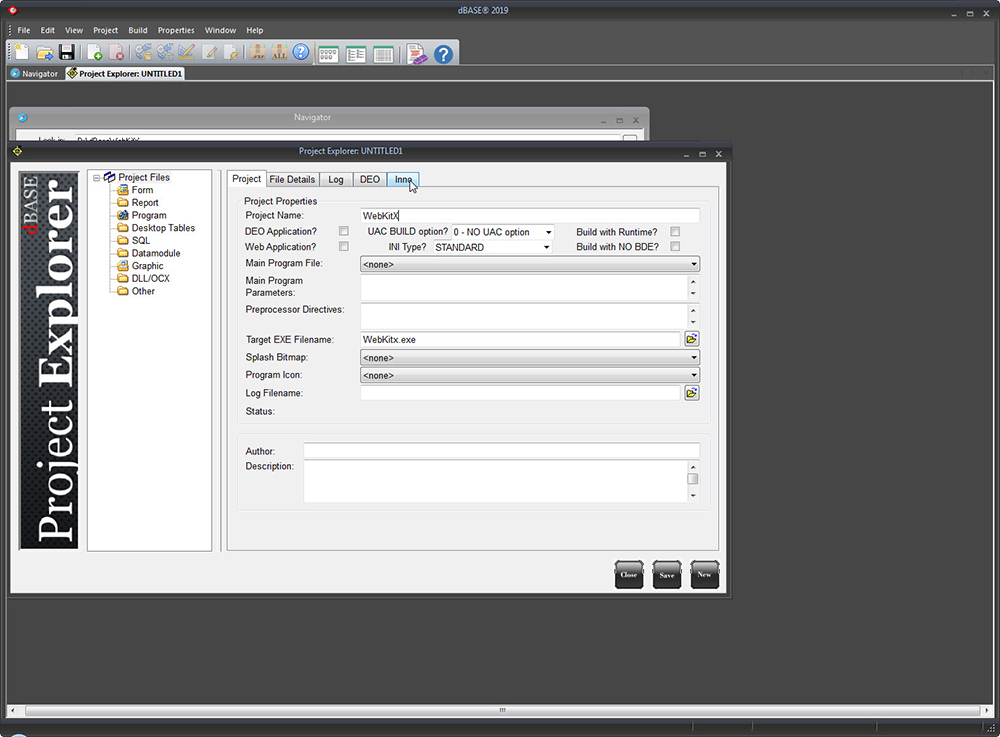Click the new file toolbar icon

point(22,52)
